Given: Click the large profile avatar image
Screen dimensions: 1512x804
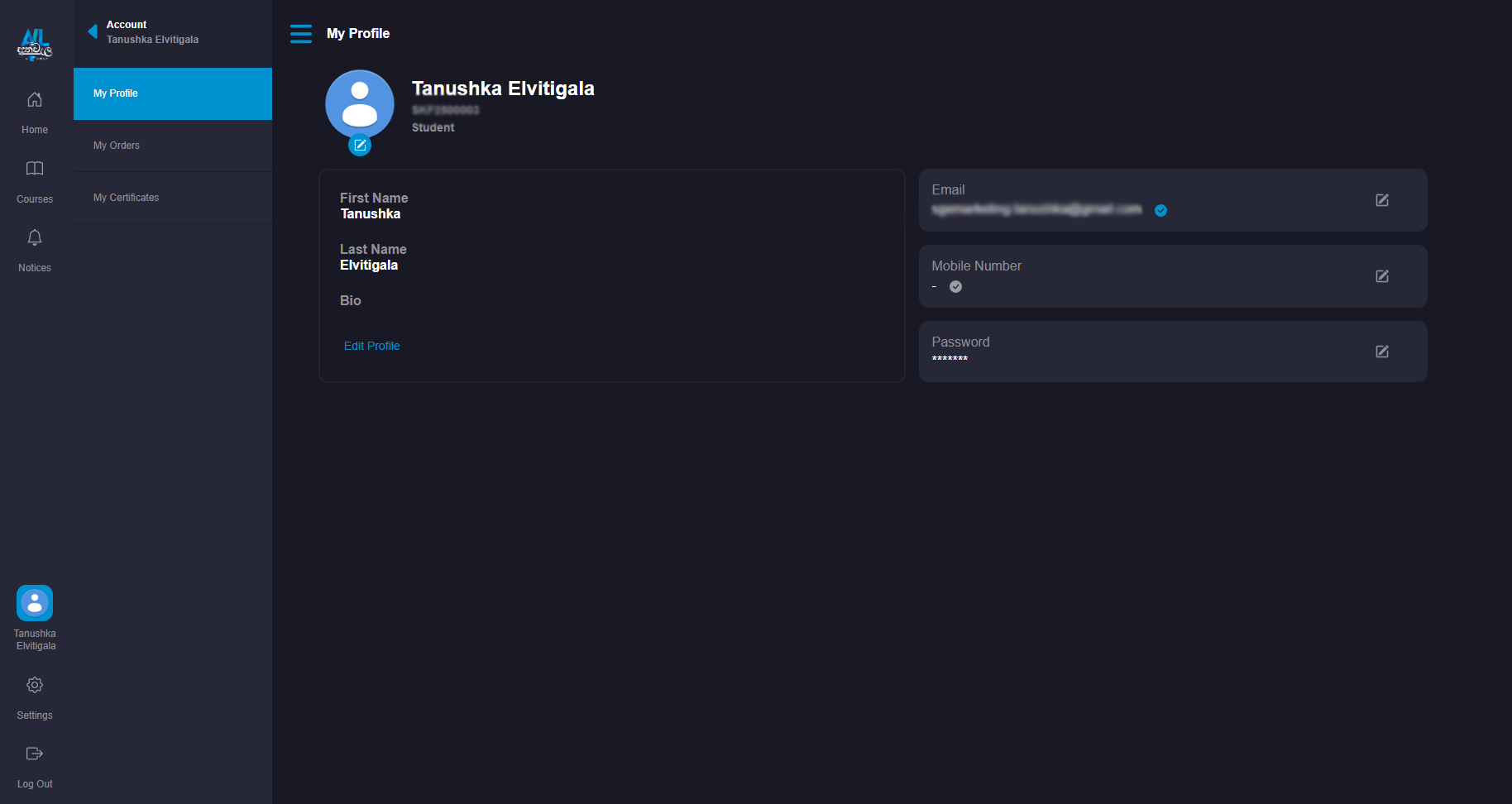Looking at the screenshot, I should 360,103.
